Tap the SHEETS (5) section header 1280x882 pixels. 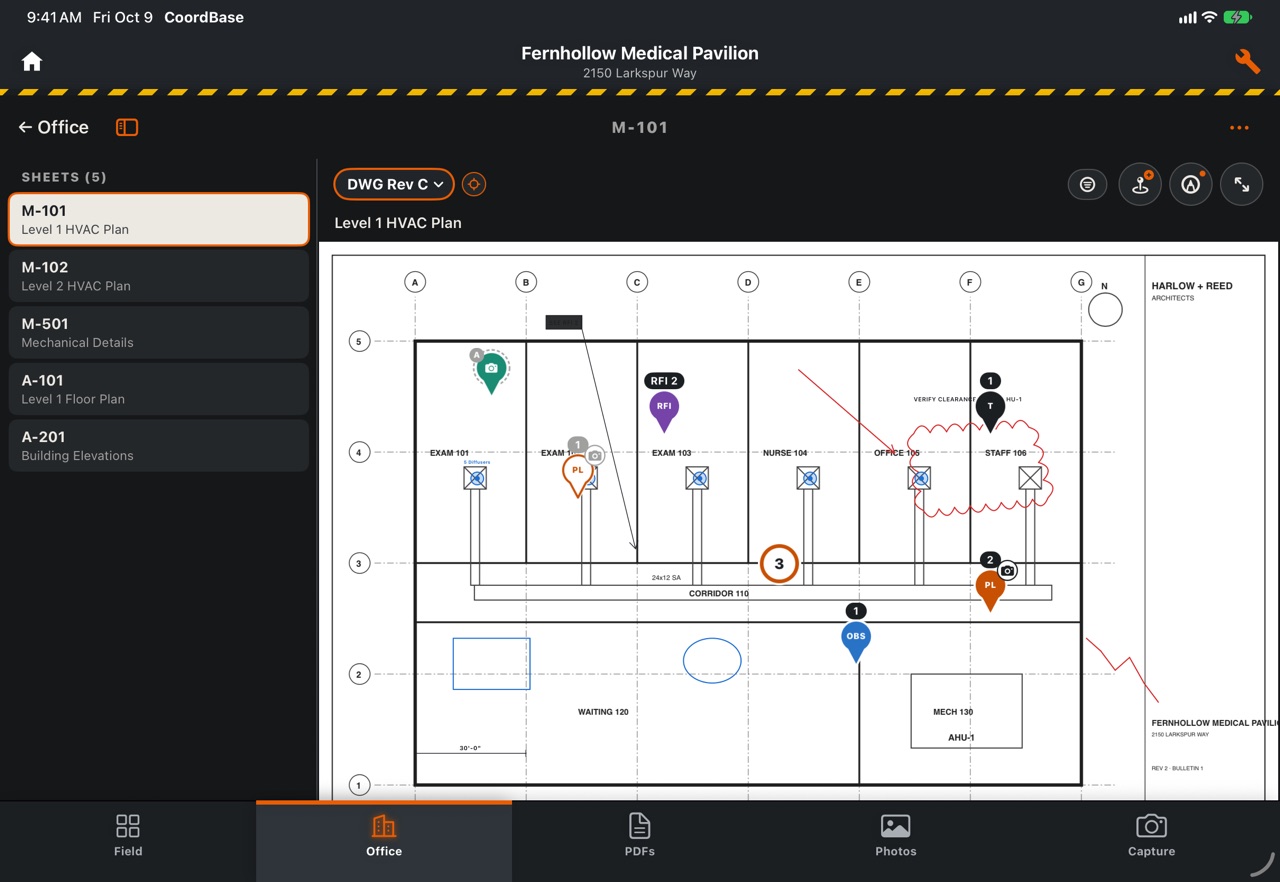point(64,177)
